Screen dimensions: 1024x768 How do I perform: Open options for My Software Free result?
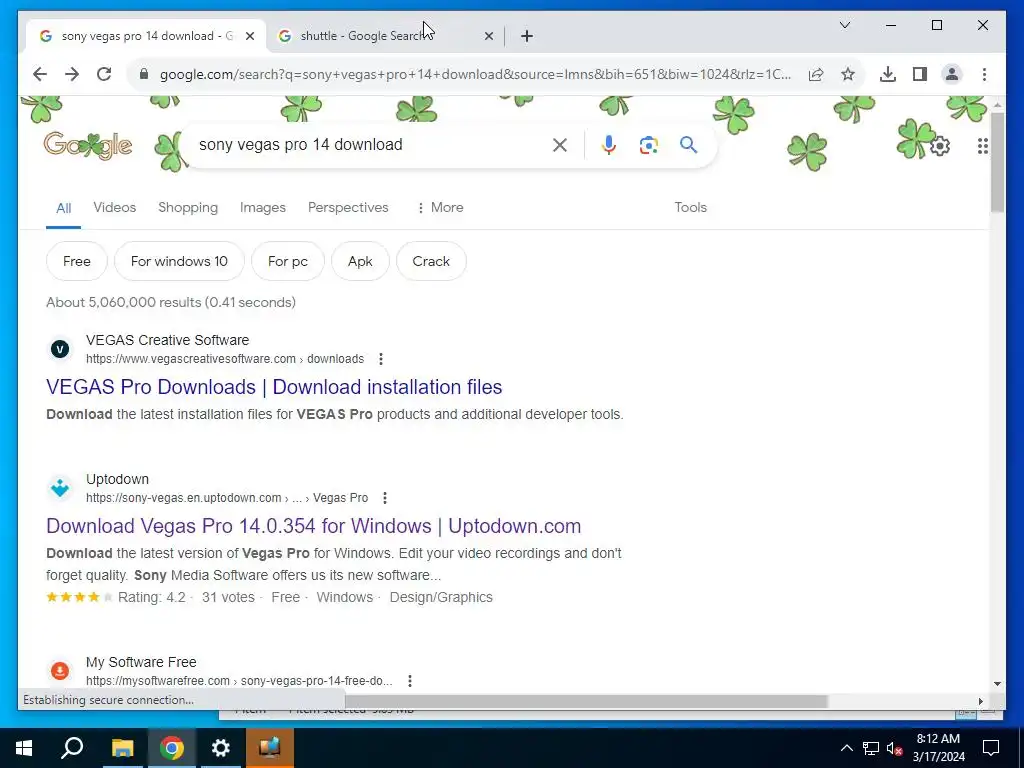(x=409, y=680)
